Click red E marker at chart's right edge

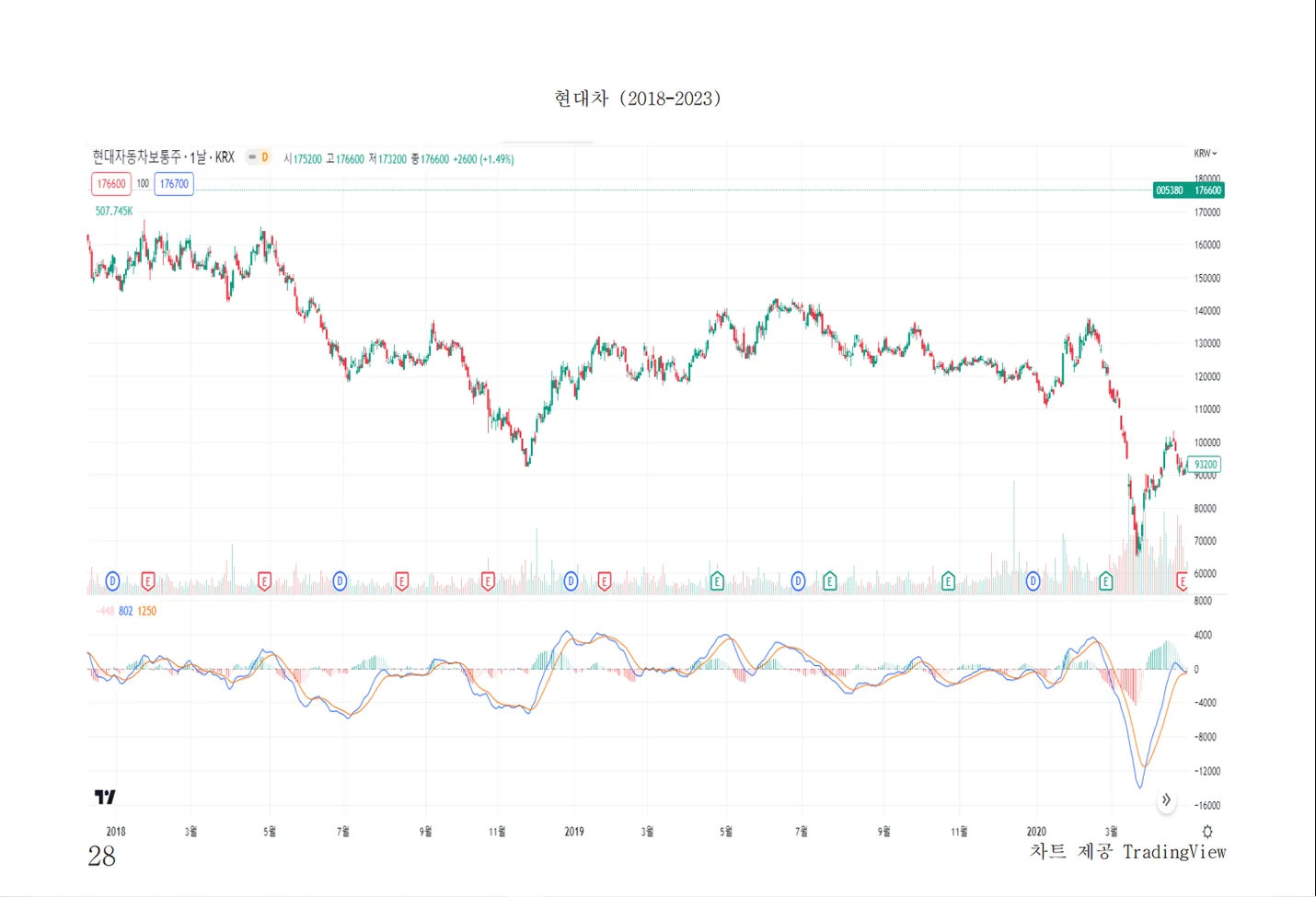1183,581
